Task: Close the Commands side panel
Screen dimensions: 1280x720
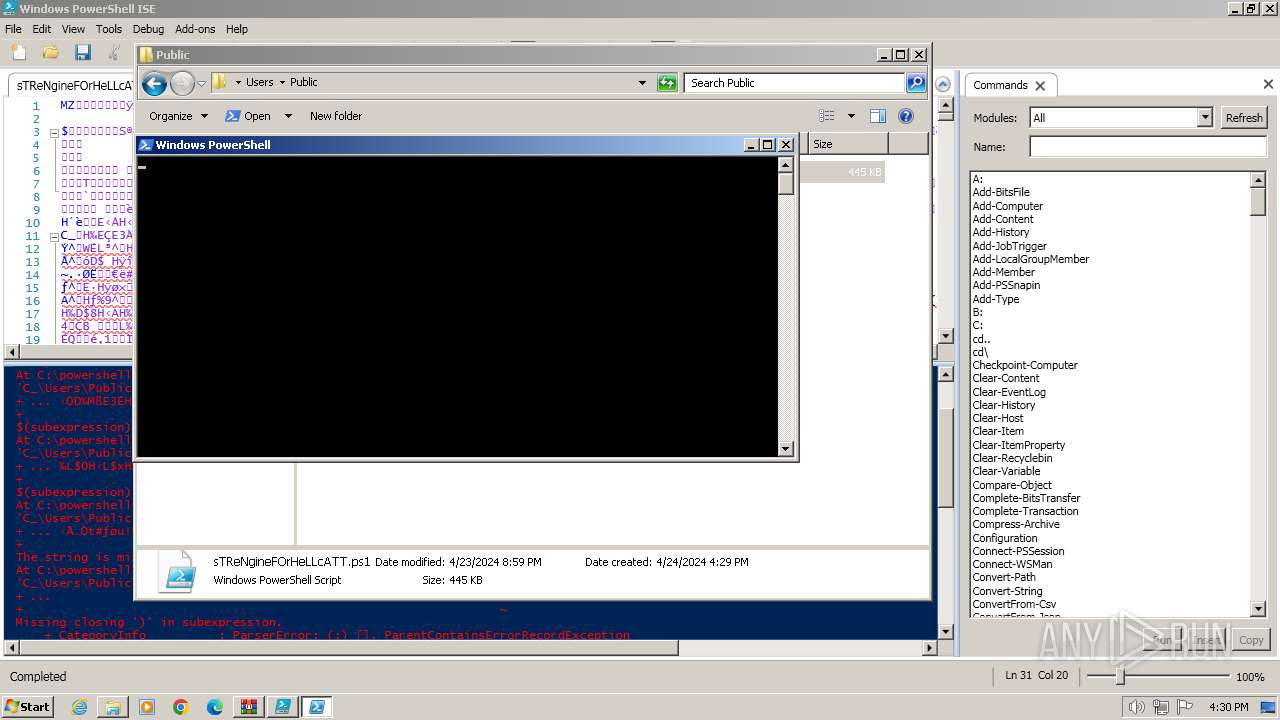Action: click(x=1268, y=84)
